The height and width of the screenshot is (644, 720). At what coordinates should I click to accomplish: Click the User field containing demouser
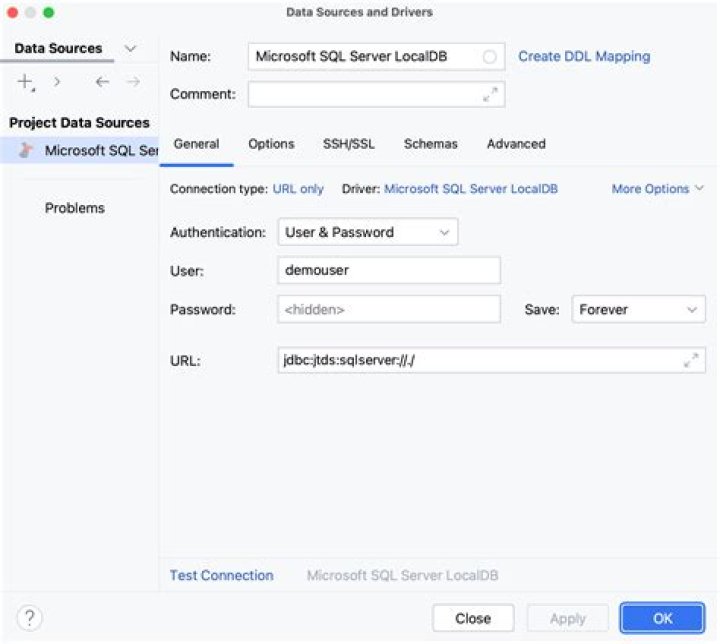389,270
